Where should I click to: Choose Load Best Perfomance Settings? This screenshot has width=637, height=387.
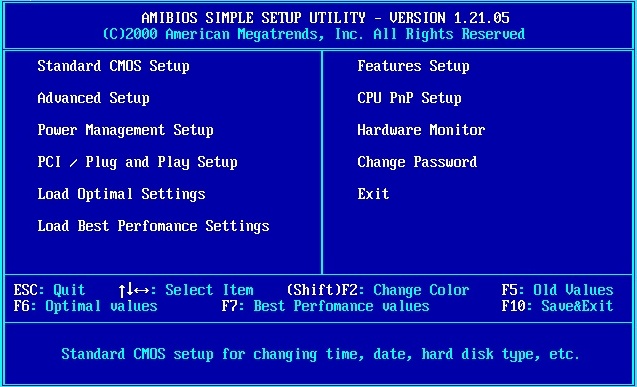tap(154, 226)
